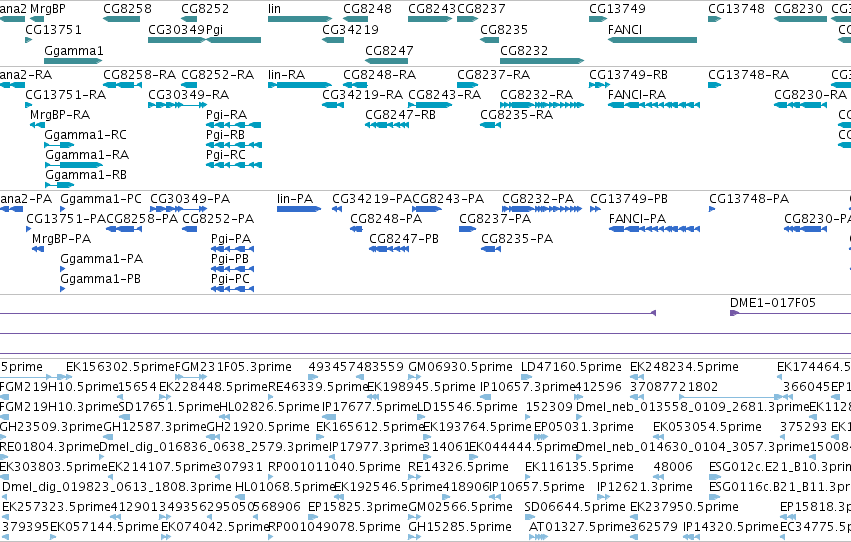Click protein Ggamma1-PB
851x542 pixels.
62,290
